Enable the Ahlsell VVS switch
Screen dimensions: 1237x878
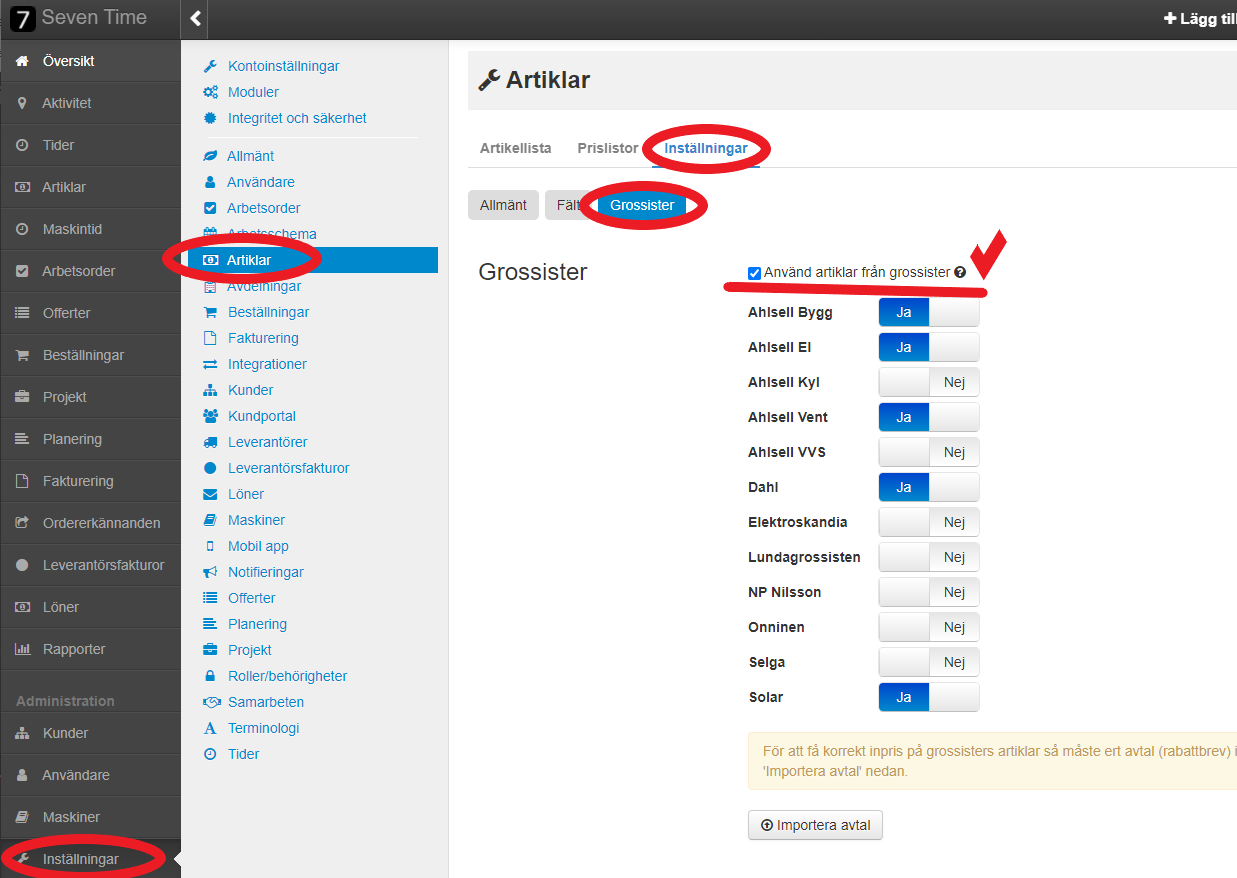coord(929,452)
